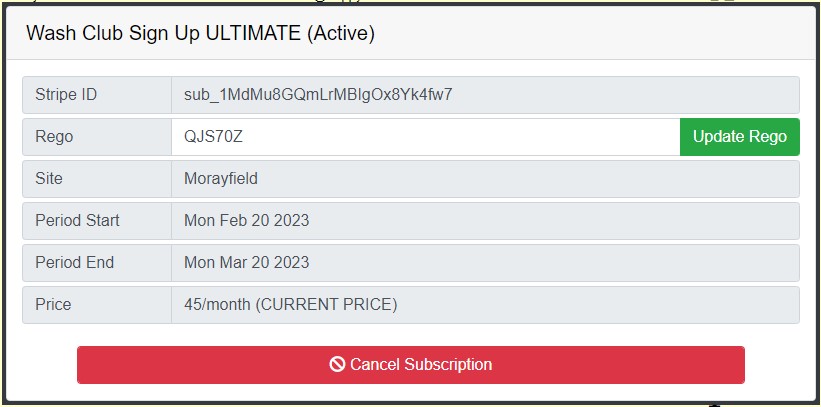Click the Site label
Viewport: 821px width, 407px height.
pos(49,179)
